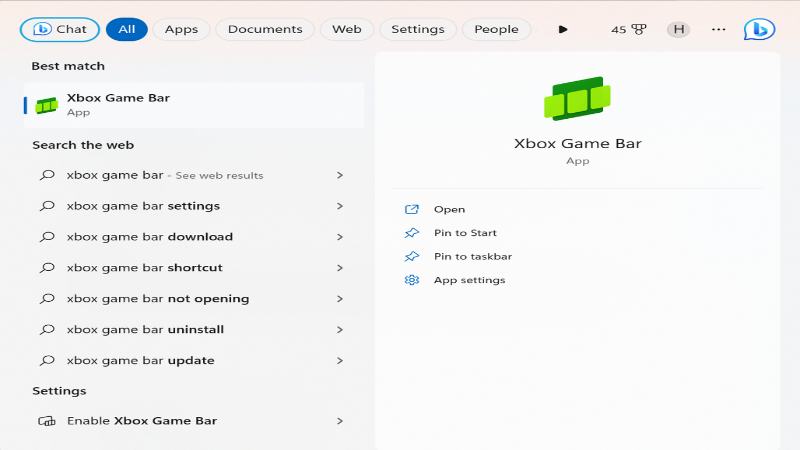
Task: Click search icon beside xbox game bar download
Action: tap(47, 237)
